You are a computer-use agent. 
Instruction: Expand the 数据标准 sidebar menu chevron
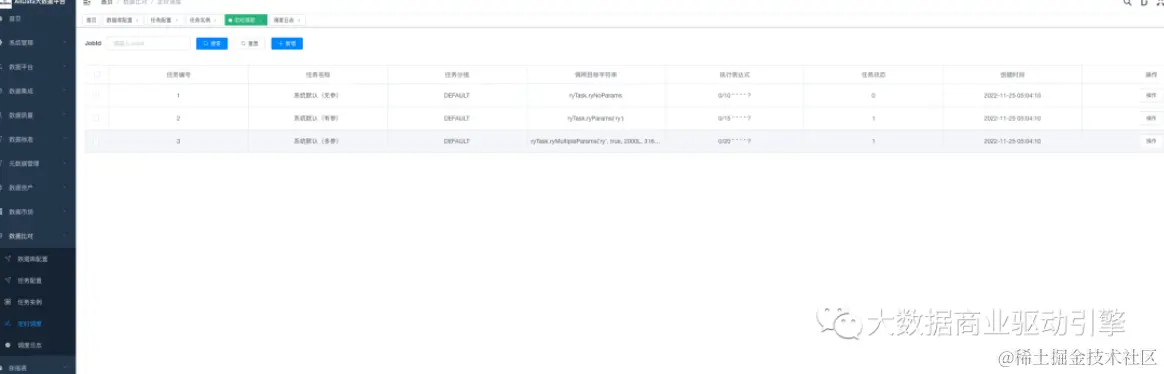65,139
